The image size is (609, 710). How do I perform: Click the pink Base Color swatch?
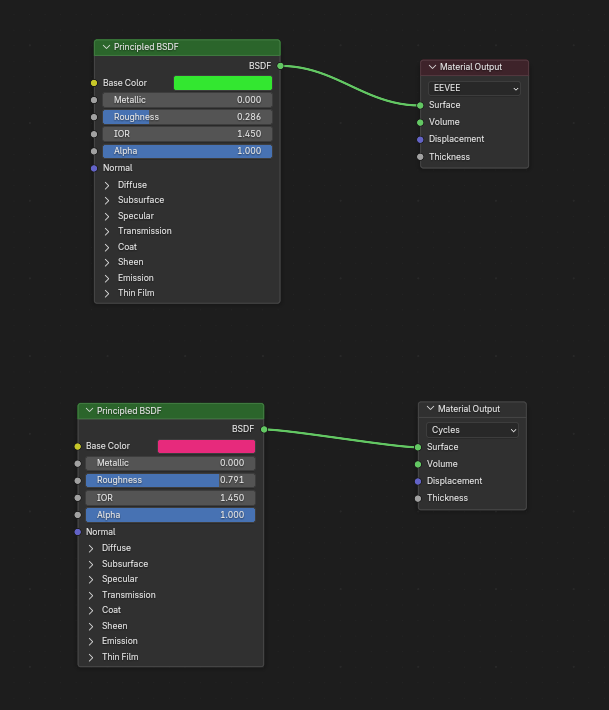(x=206, y=446)
